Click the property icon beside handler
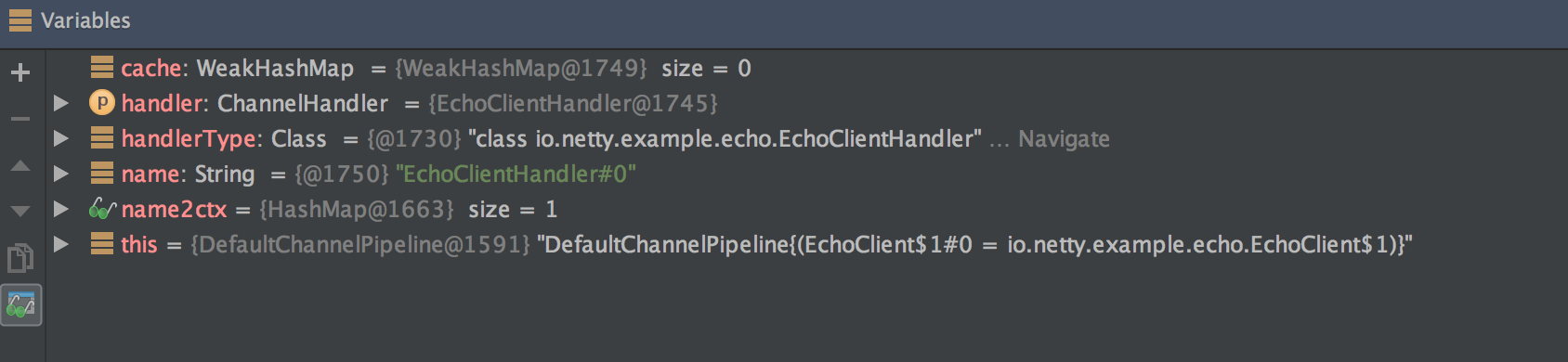Viewport: 1568px width, 362px height. click(101, 103)
